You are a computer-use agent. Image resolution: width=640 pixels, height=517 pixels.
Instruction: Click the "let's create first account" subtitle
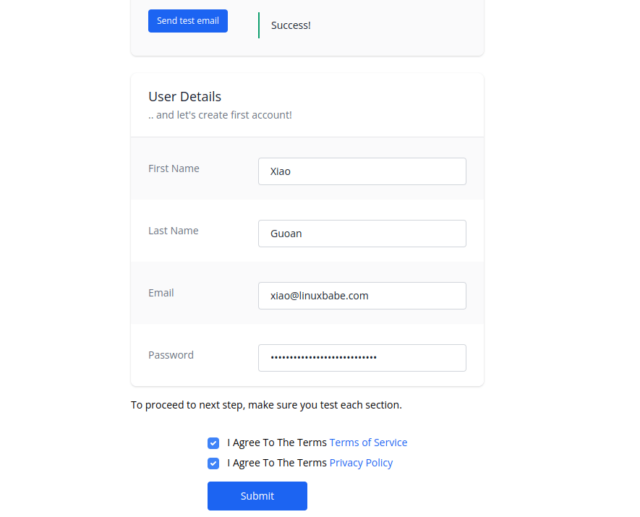tap(220, 115)
